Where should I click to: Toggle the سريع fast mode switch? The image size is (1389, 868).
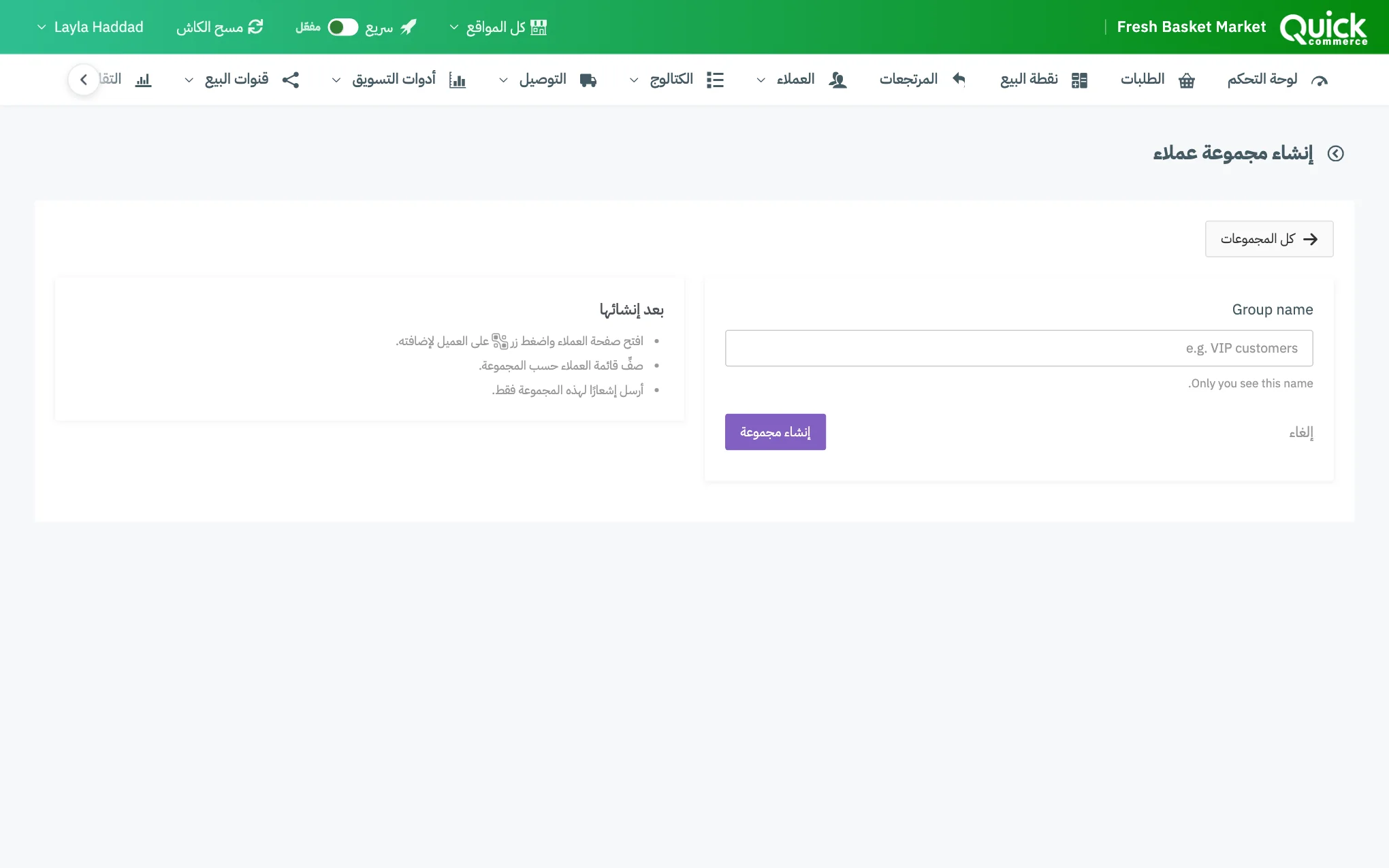click(x=342, y=27)
